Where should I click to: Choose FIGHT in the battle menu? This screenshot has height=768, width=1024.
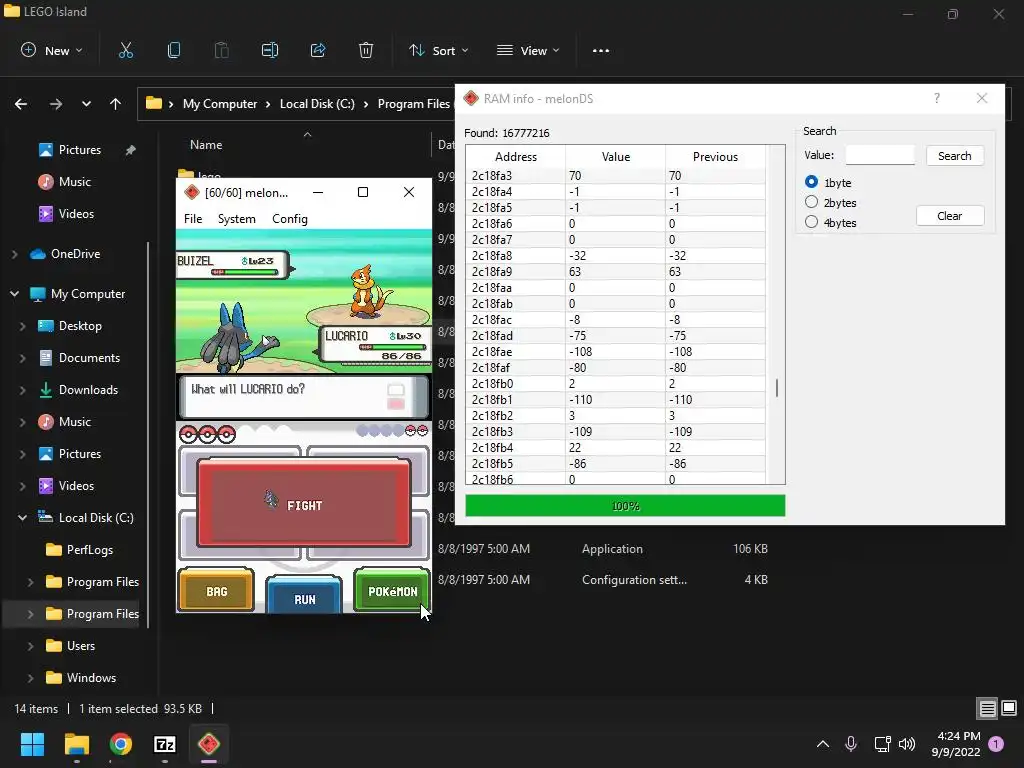pyautogui.click(x=304, y=504)
